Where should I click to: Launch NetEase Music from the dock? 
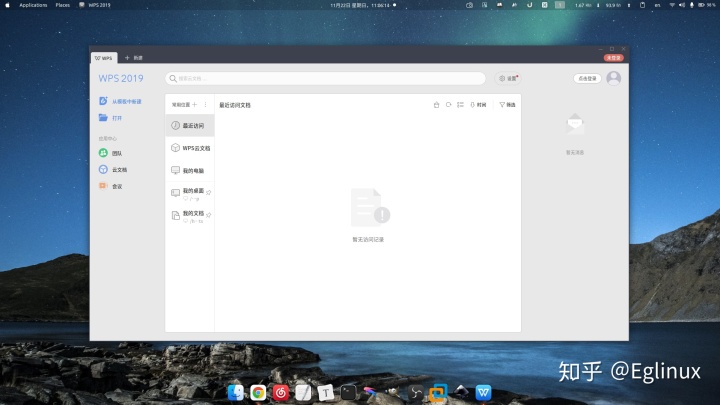click(281, 393)
